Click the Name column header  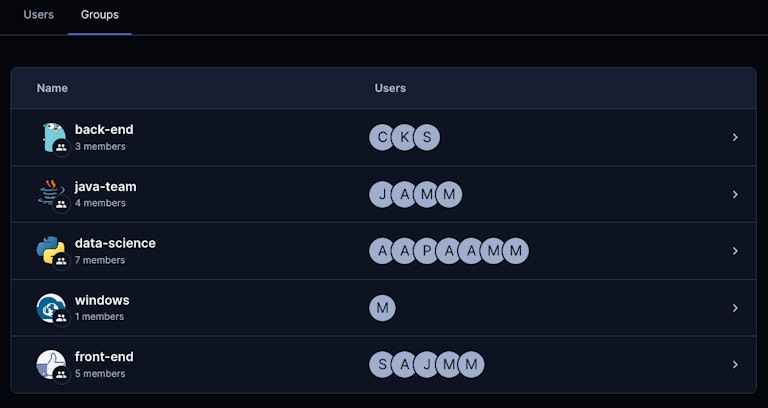point(52,88)
